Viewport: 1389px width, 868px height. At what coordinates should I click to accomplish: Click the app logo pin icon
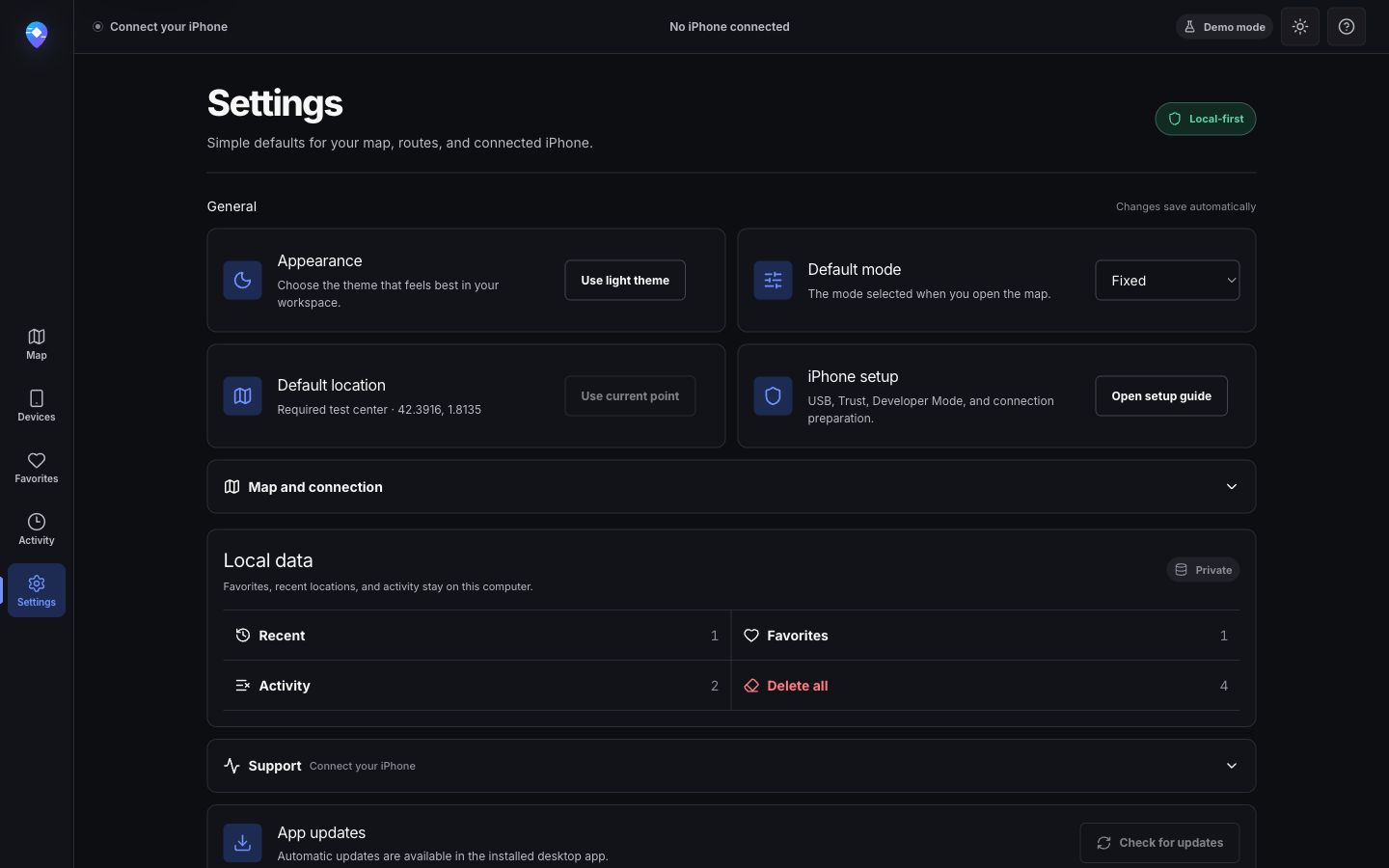[x=37, y=35]
